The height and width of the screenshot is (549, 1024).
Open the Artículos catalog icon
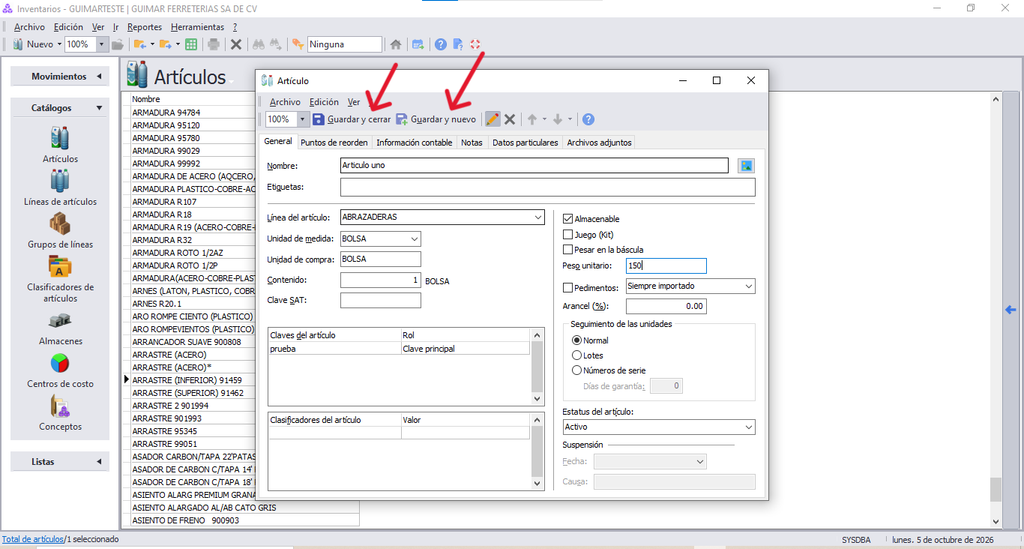59,138
